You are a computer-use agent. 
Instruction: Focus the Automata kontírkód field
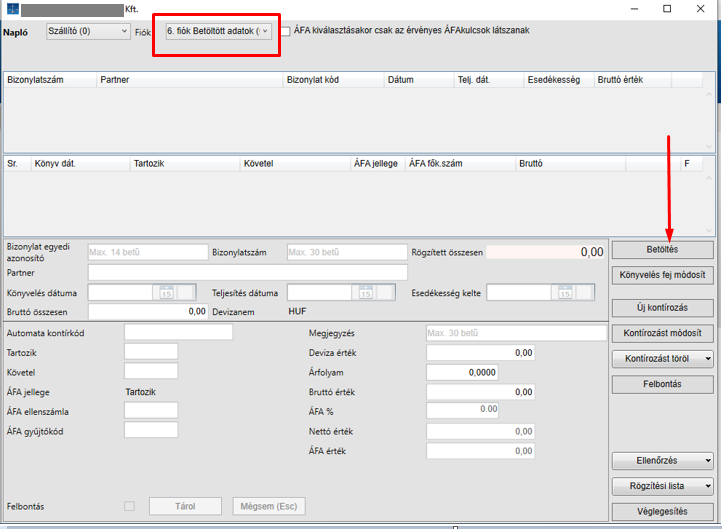[178, 332]
